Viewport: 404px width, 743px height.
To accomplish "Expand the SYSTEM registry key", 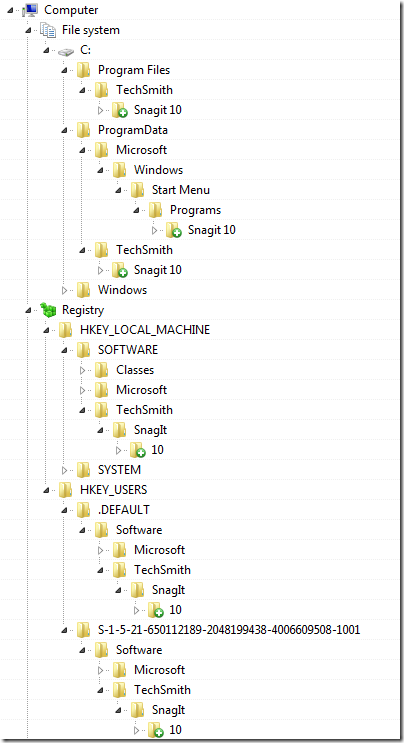I will pos(65,470).
